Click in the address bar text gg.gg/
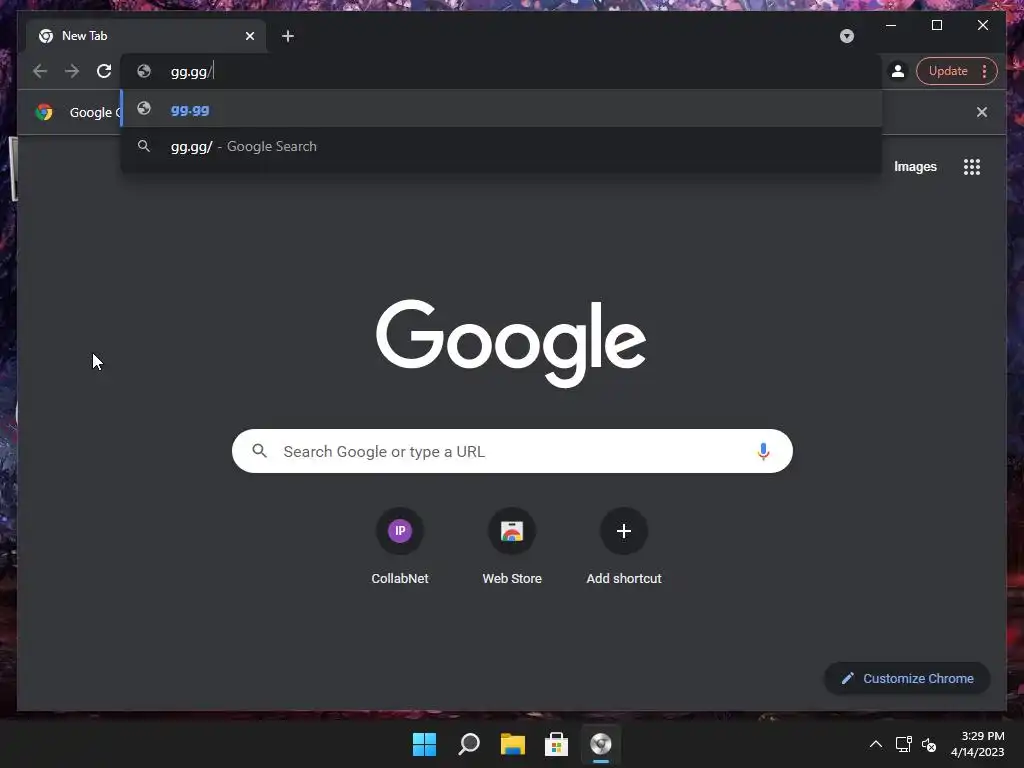Screen dimensions: 1024x768 (190, 72)
